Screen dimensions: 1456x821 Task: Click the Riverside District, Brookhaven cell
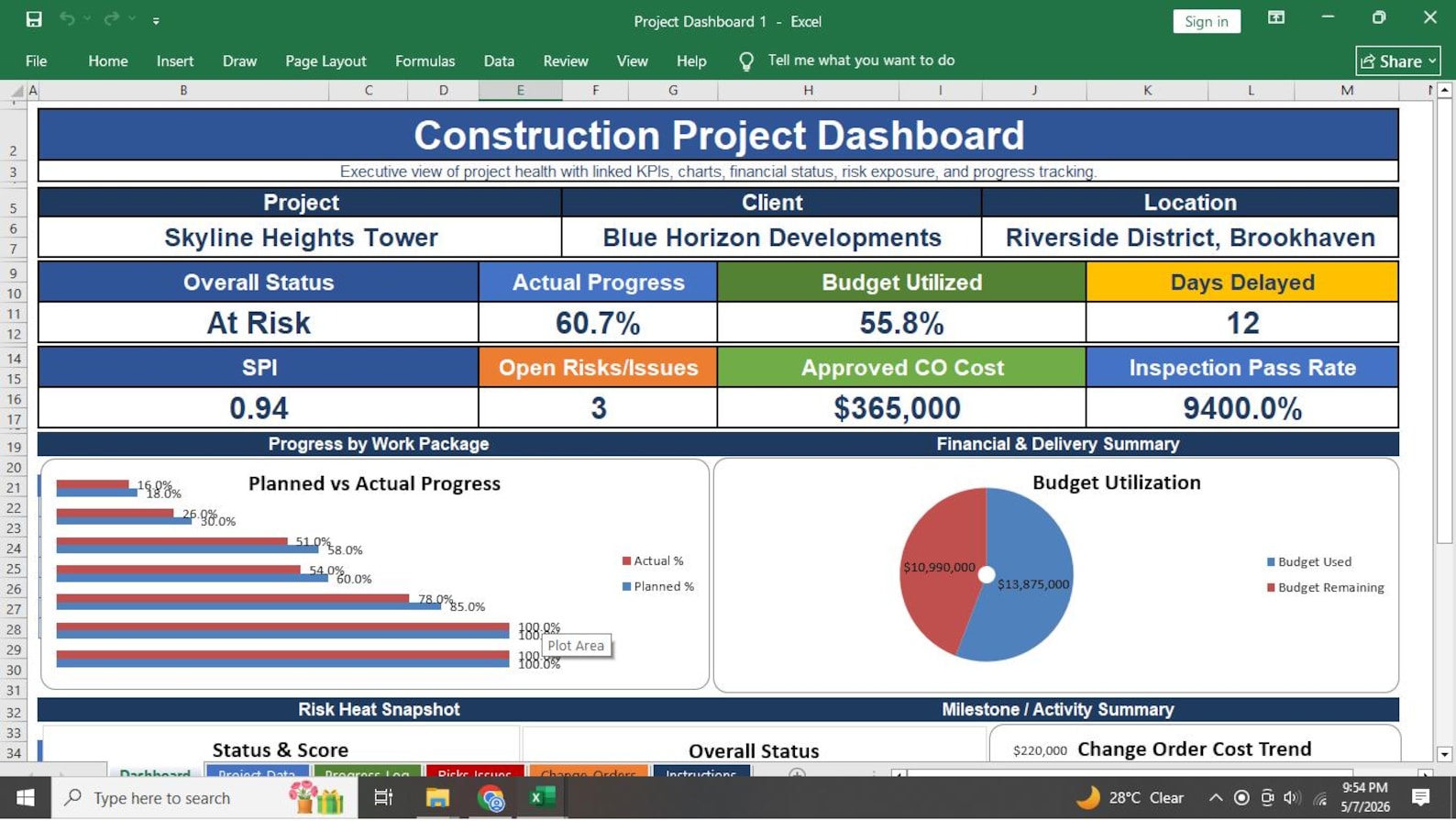(x=1190, y=238)
